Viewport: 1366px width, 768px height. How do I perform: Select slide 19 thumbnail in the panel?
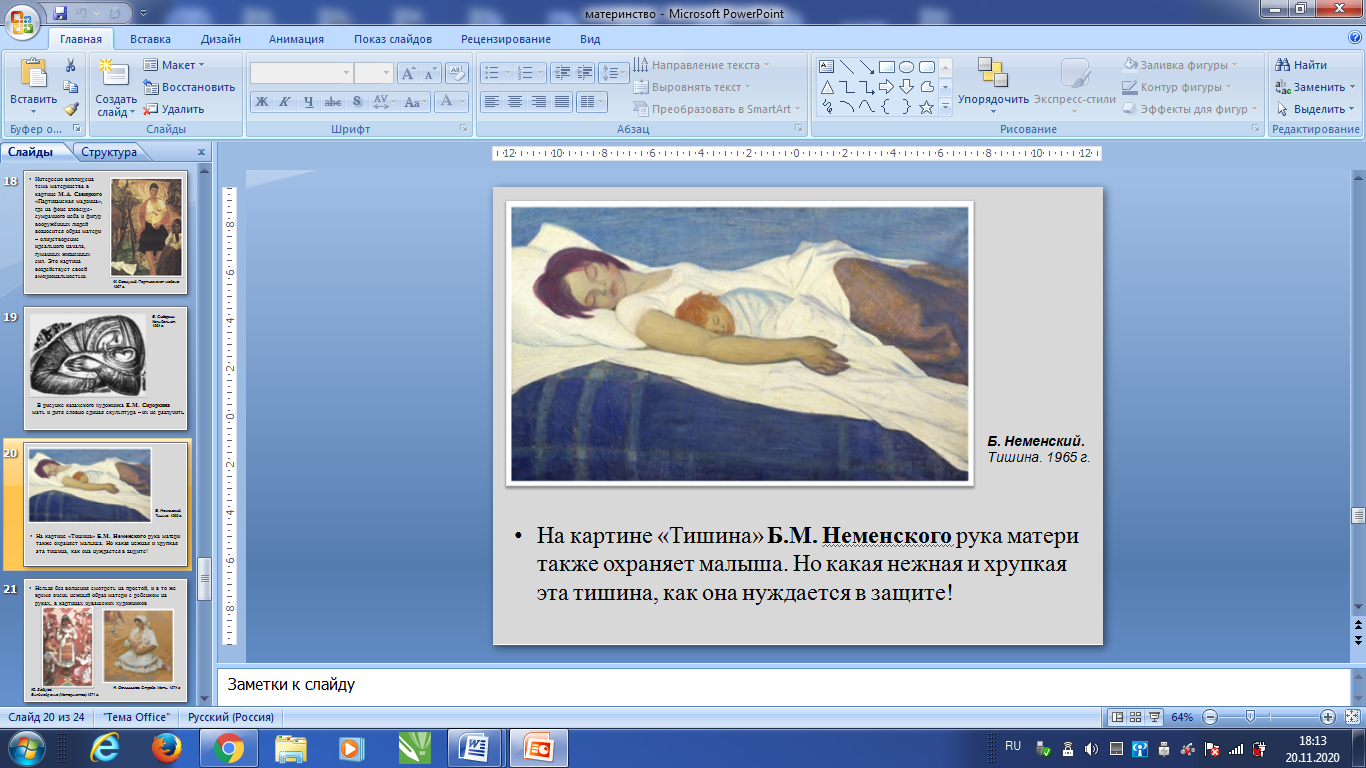[x=106, y=366]
